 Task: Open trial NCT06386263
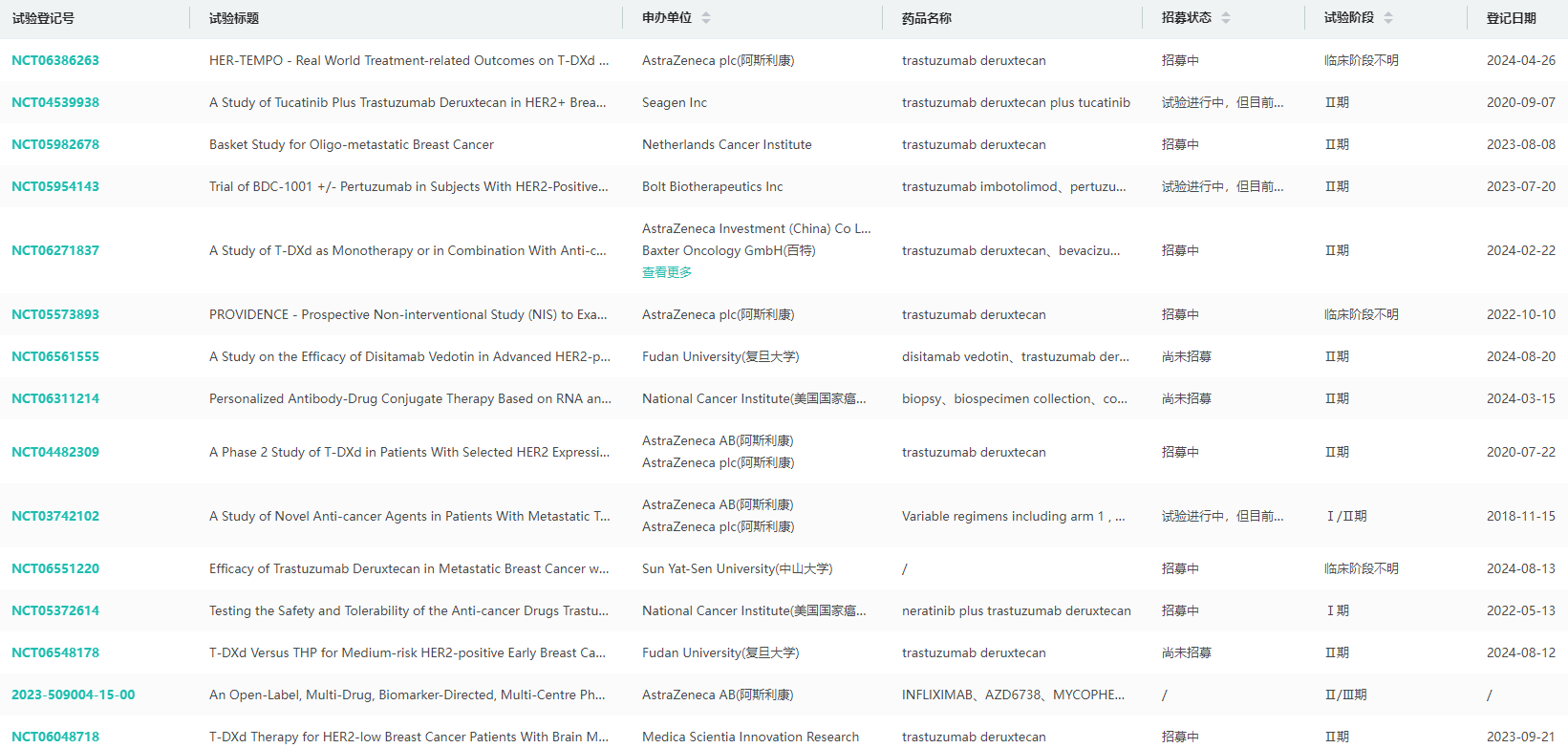point(55,60)
